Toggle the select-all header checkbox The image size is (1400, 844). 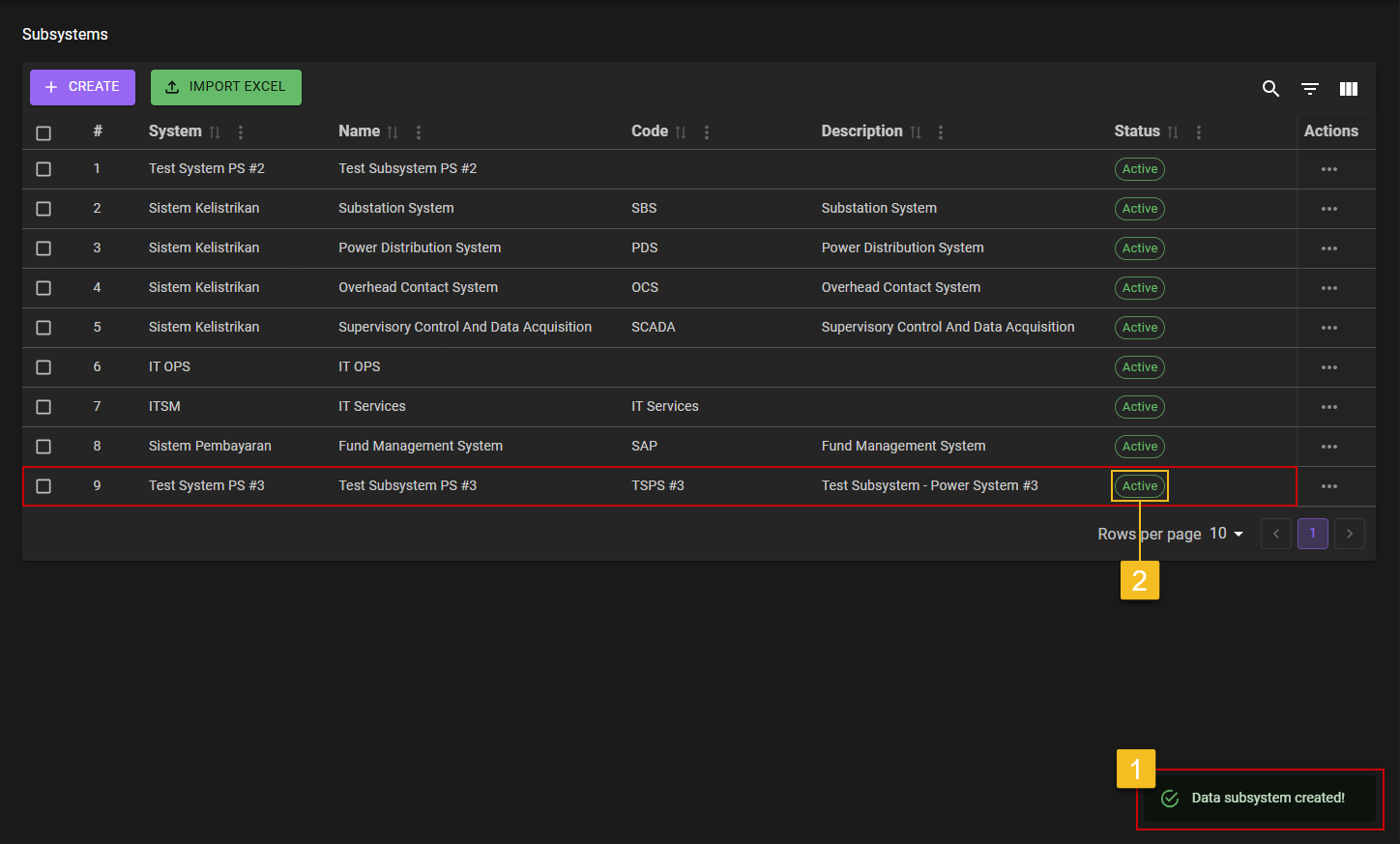(x=44, y=133)
